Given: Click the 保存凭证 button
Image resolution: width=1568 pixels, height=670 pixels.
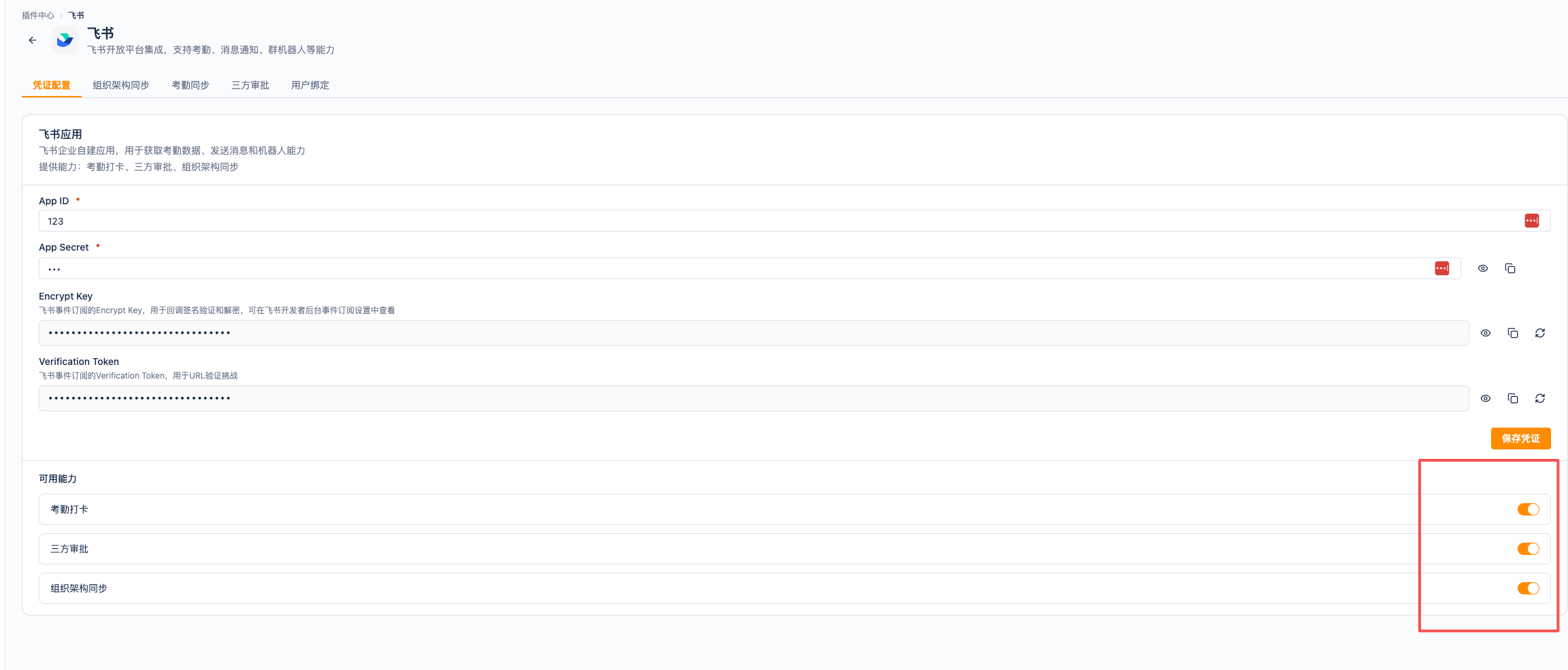Looking at the screenshot, I should [x=1520, y=438].
